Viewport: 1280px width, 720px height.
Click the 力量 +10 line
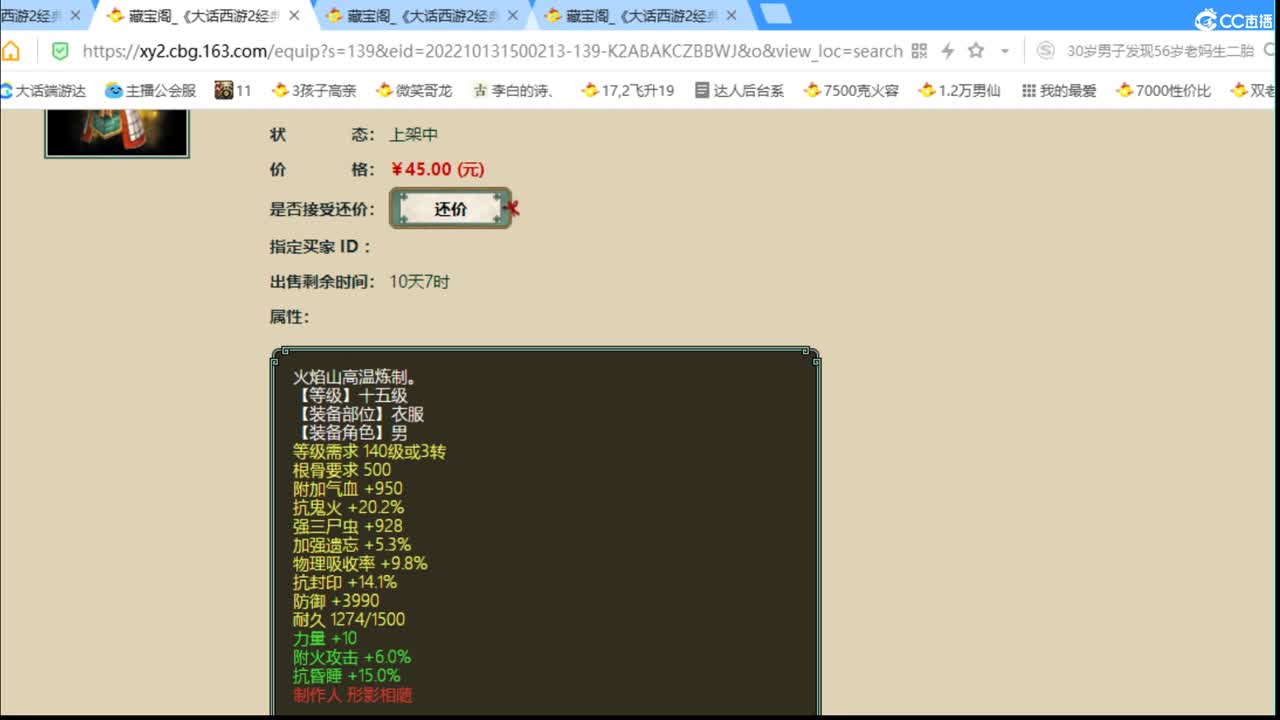pyautogui.click(x=325, y=638)
